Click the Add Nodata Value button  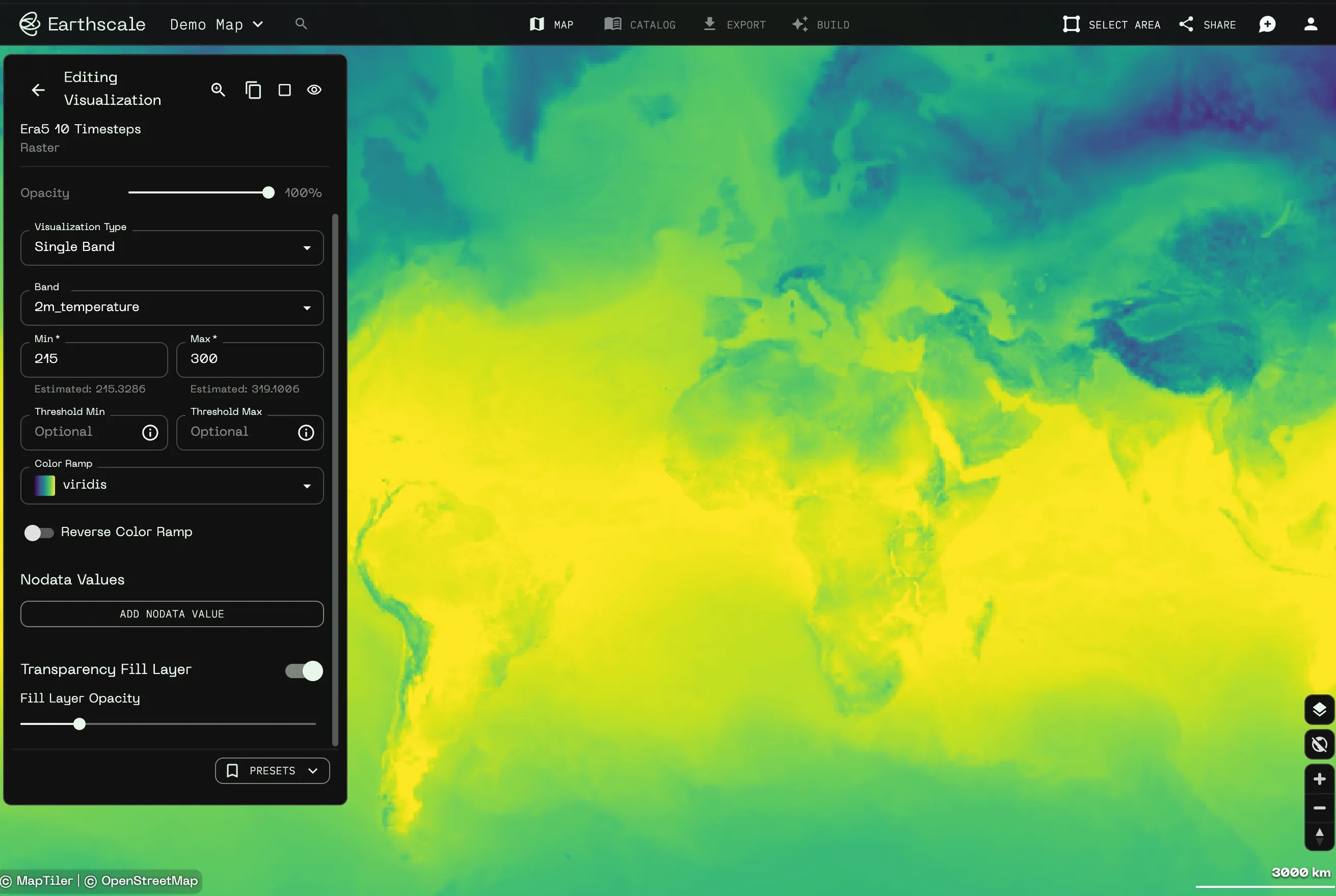pos(172,614)
